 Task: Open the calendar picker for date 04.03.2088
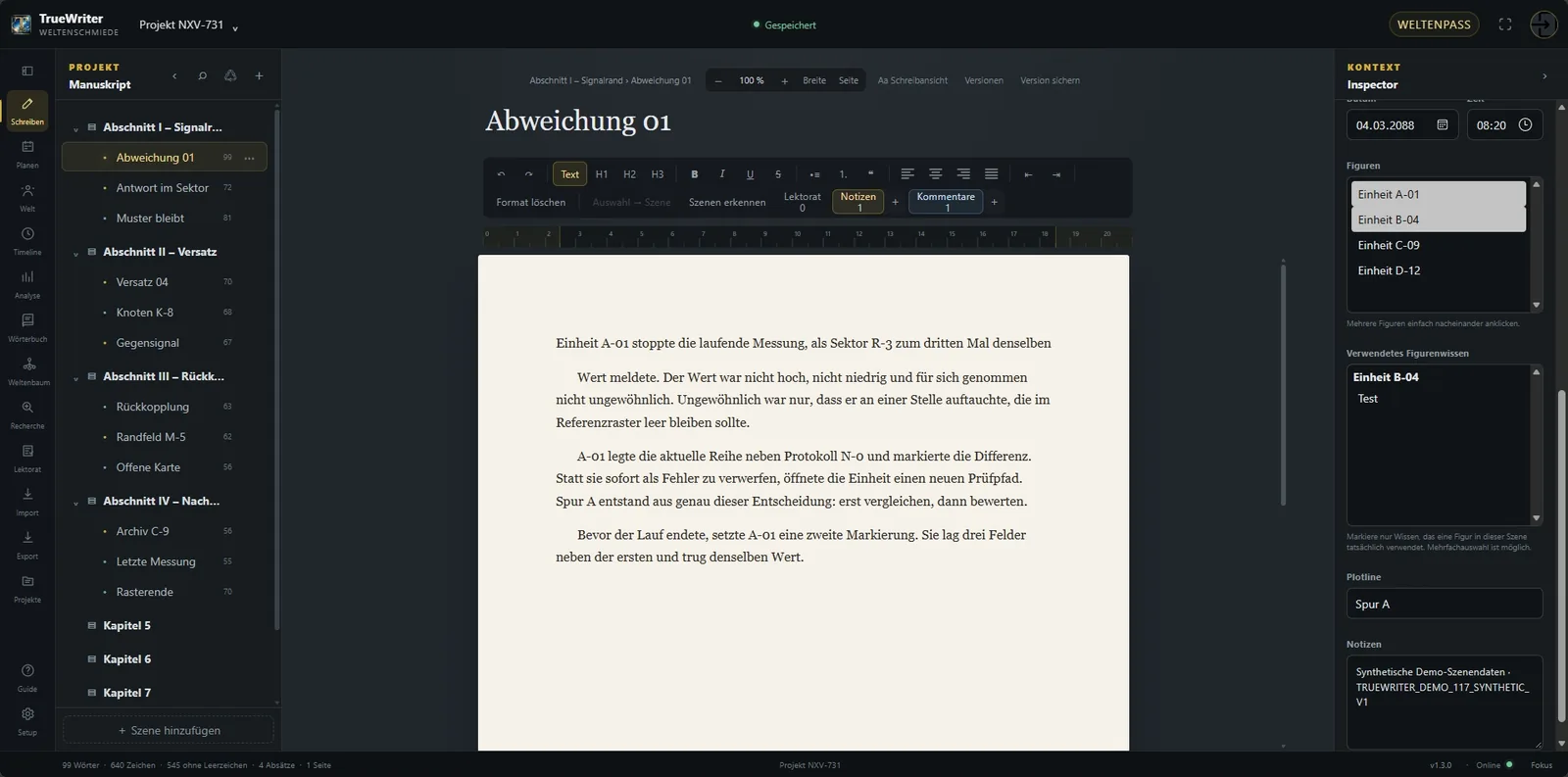pos(1443,125)
